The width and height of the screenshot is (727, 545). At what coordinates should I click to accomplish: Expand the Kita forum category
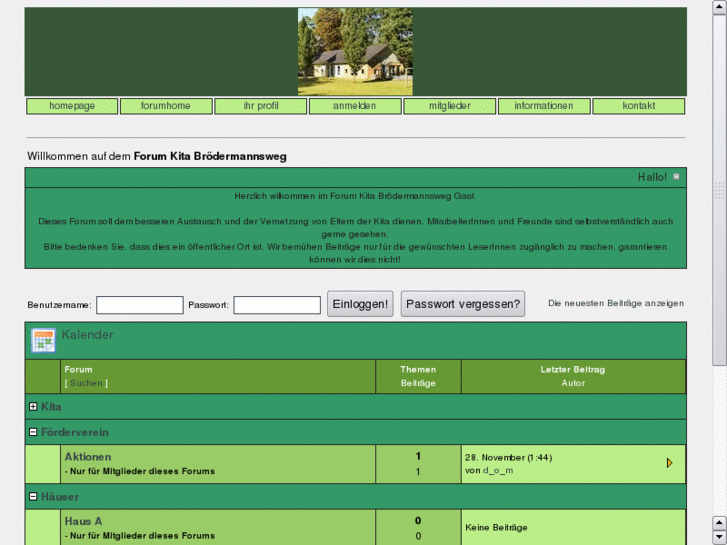(34, 407)
